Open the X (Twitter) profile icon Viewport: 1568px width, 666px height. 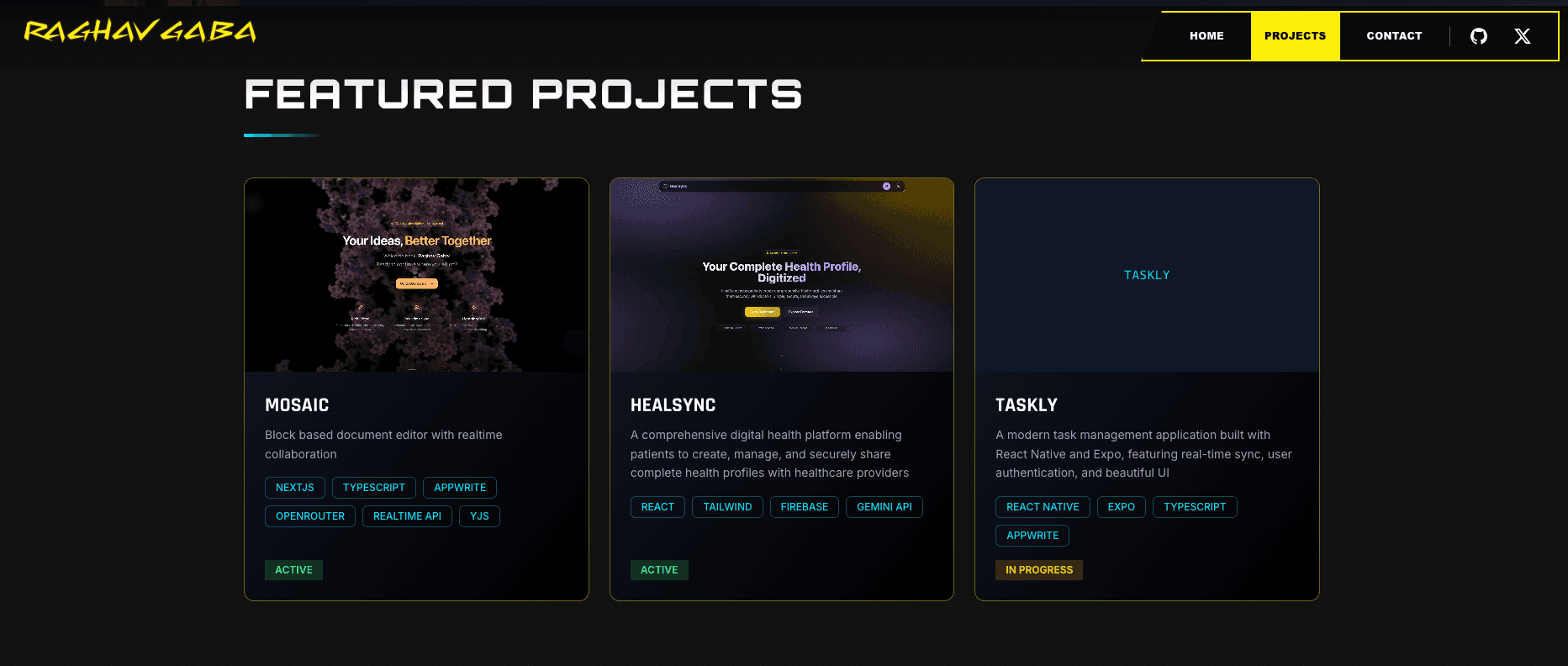[1522, 36]
